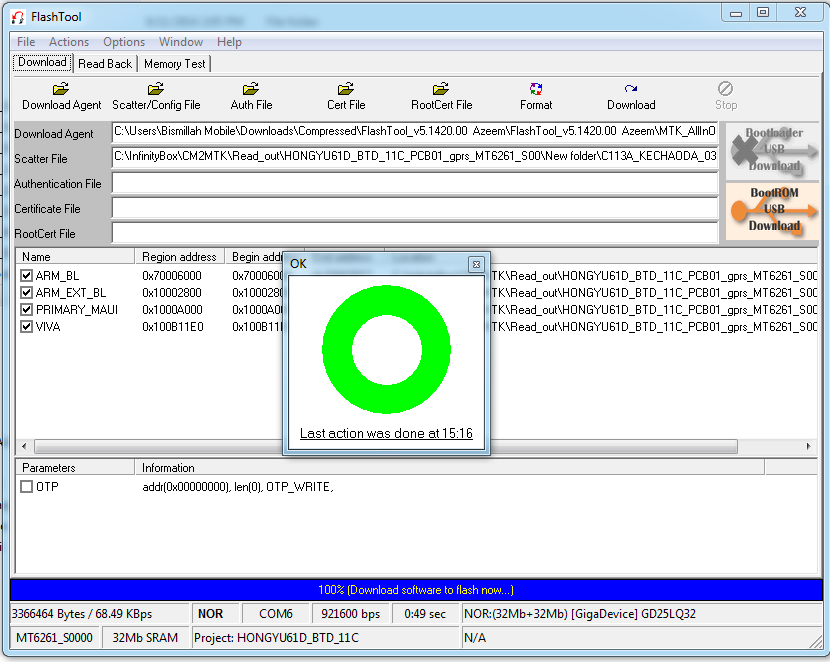Image resolution: width=830 pixels, height=662 pixels.
Task: Maximize the FlashTool window
Action: 763,13
